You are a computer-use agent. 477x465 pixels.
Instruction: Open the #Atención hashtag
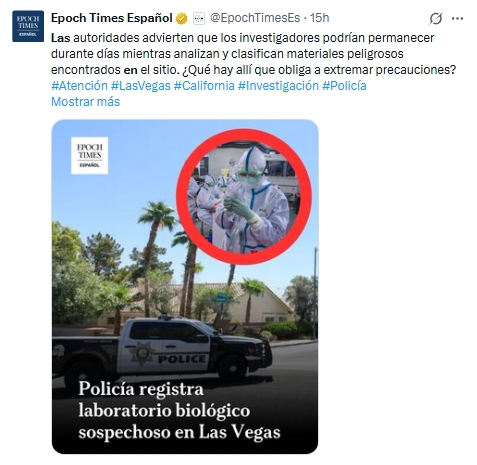click(79, 86)
